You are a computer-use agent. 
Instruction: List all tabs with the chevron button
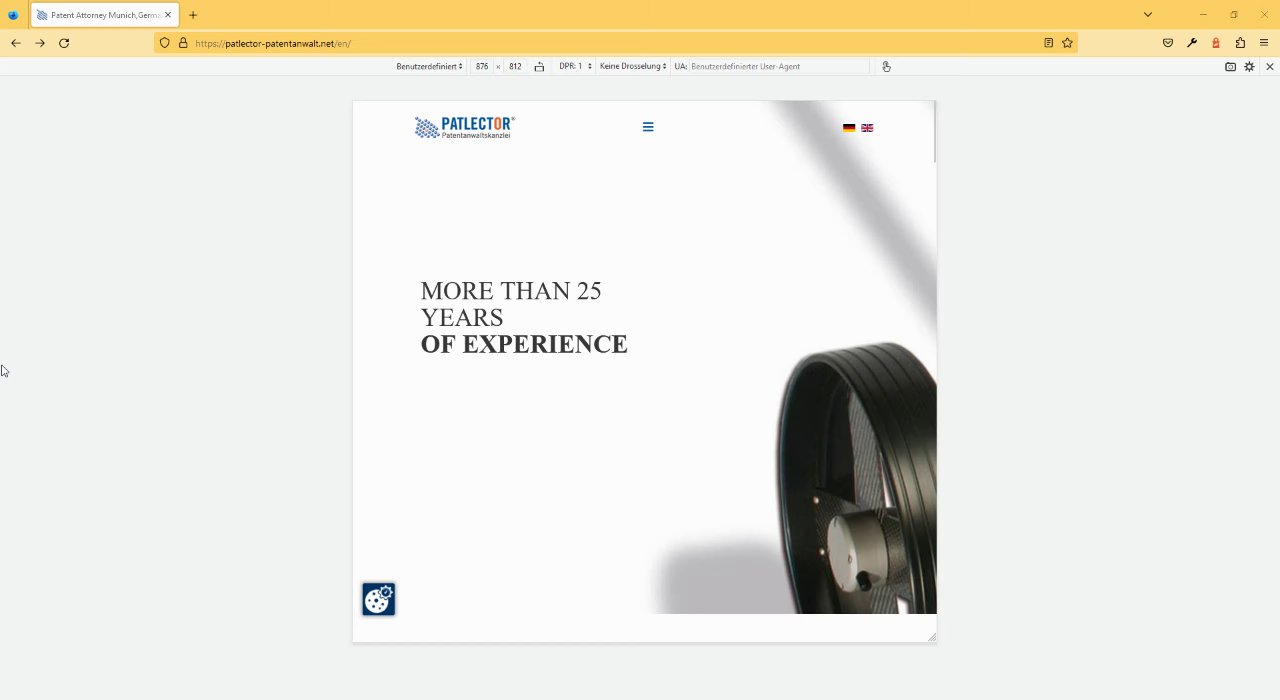point(1148,14)
